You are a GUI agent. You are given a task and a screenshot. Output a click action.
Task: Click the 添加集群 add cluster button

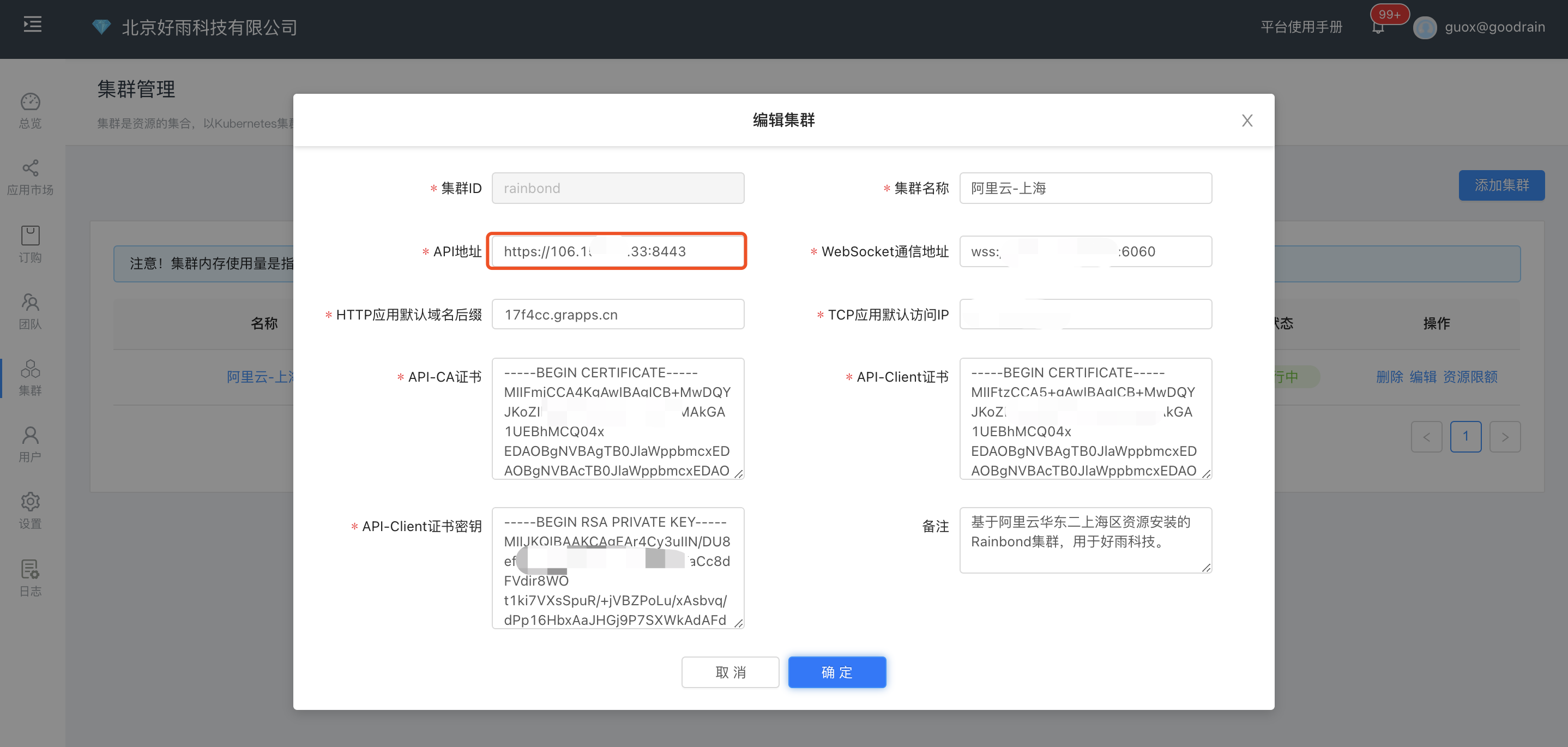point(1501,186)
